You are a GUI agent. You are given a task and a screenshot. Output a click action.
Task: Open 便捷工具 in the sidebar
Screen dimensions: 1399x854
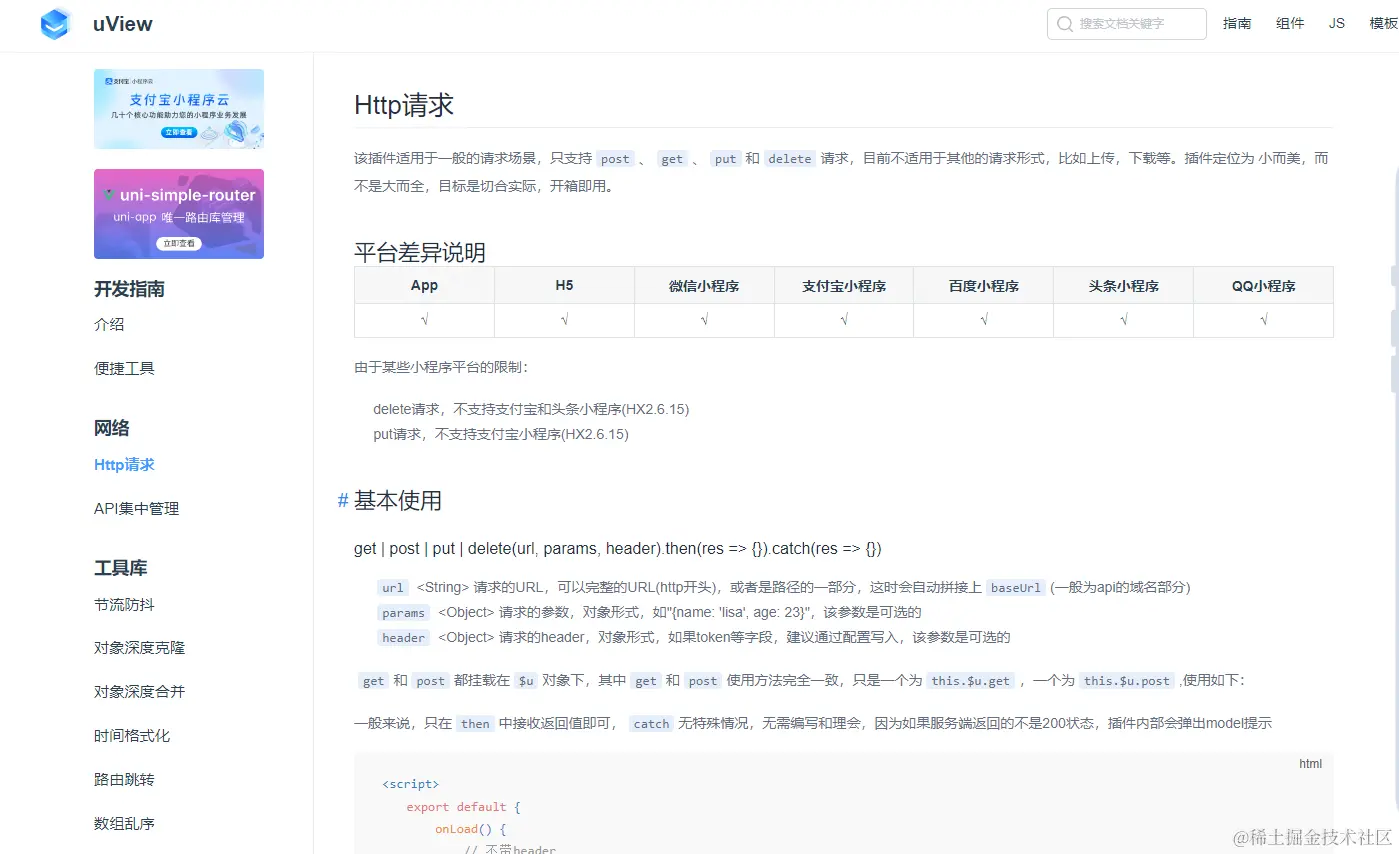tap(124, 369)
